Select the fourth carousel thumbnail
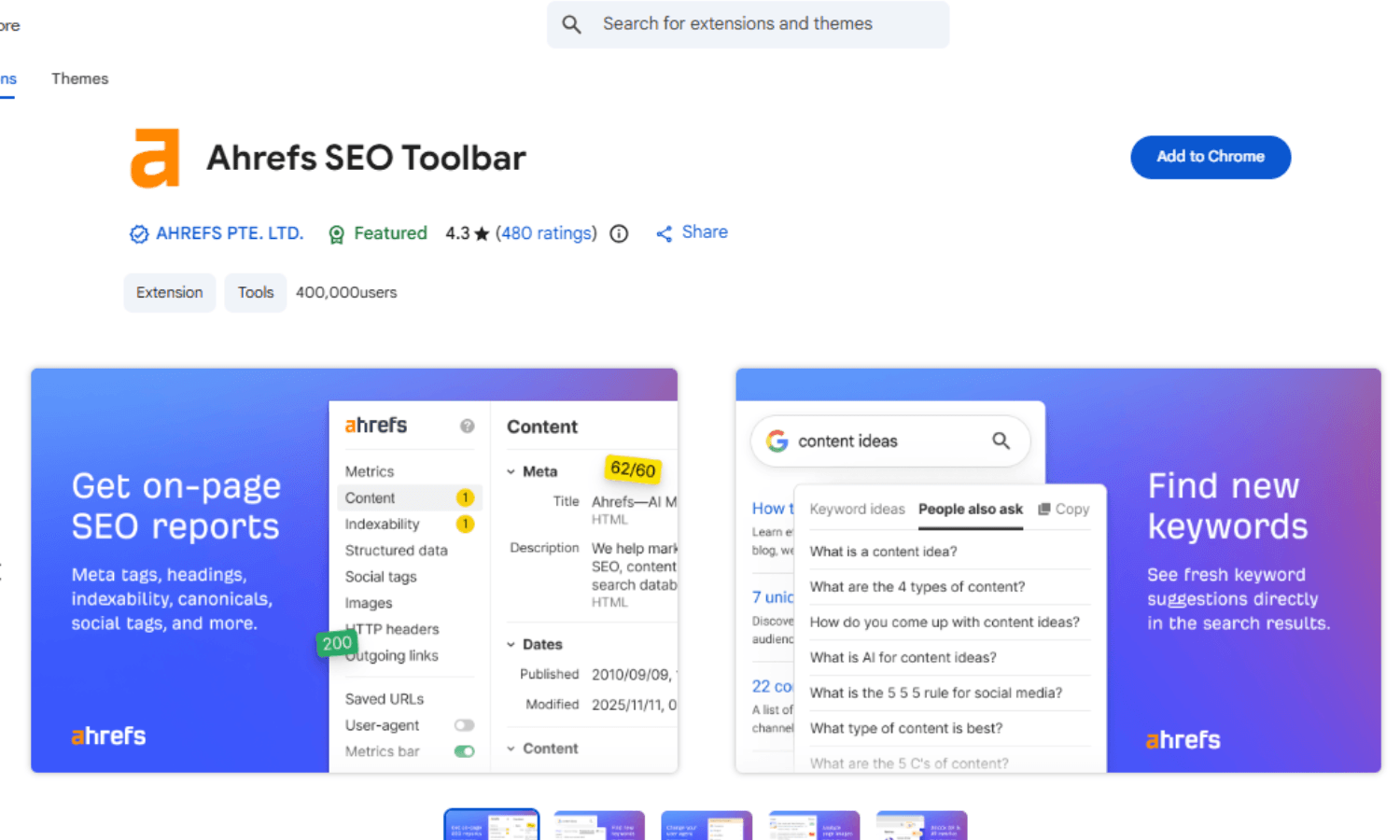The height and width of the screenshot is (840, 1400). [x=814, y=825]
